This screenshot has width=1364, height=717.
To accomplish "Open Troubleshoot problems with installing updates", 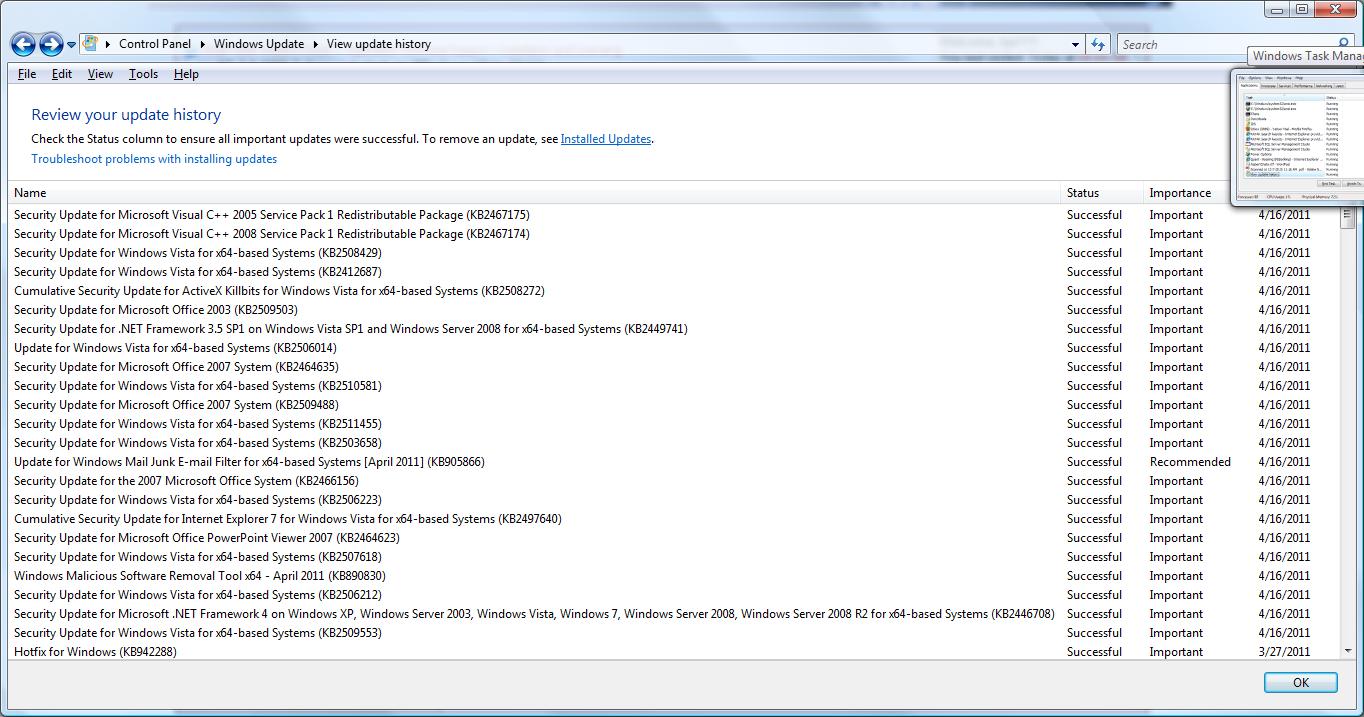I will (154, 159).
